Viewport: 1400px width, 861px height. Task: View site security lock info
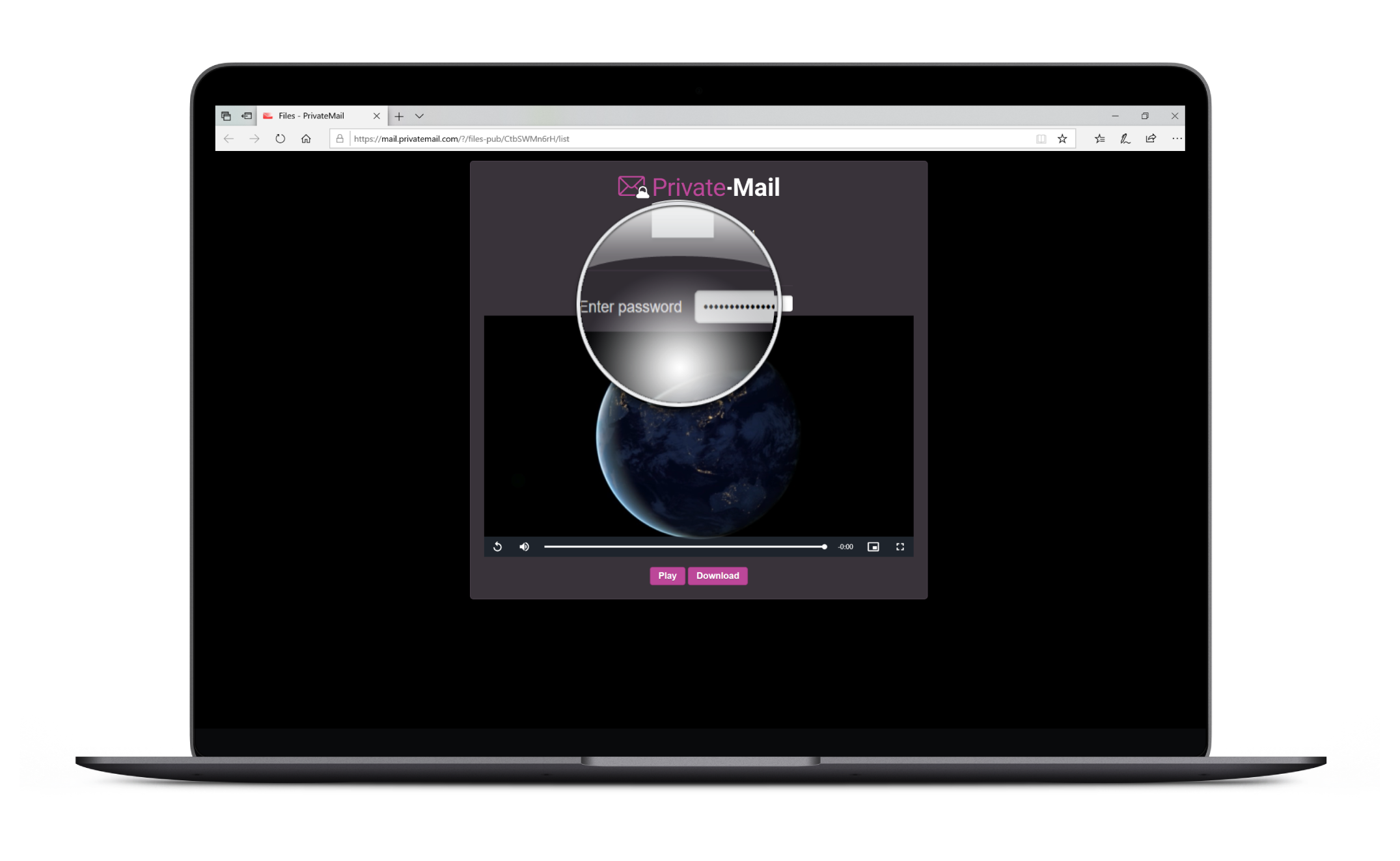(340, 139)
